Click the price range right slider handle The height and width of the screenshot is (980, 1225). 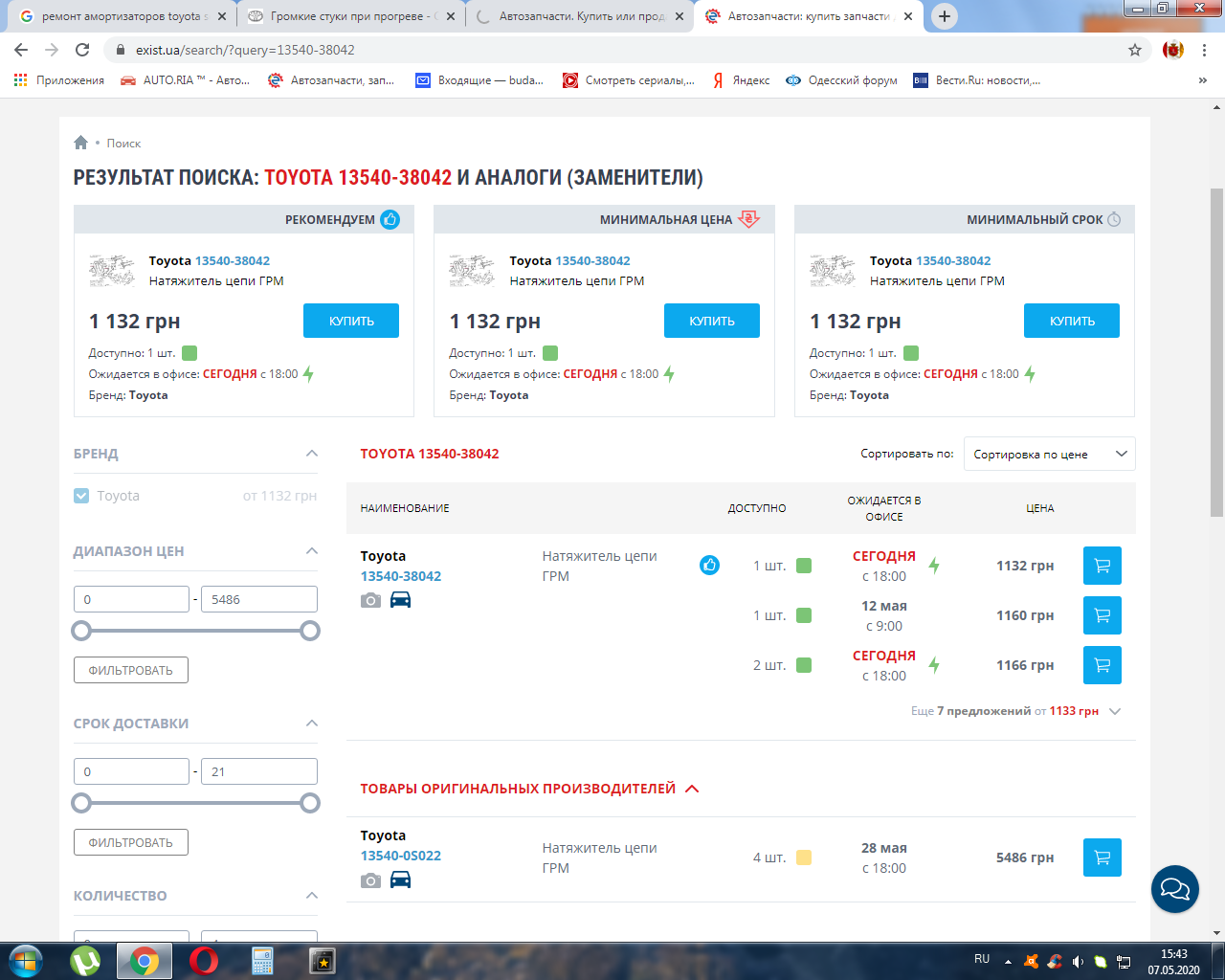310,631
